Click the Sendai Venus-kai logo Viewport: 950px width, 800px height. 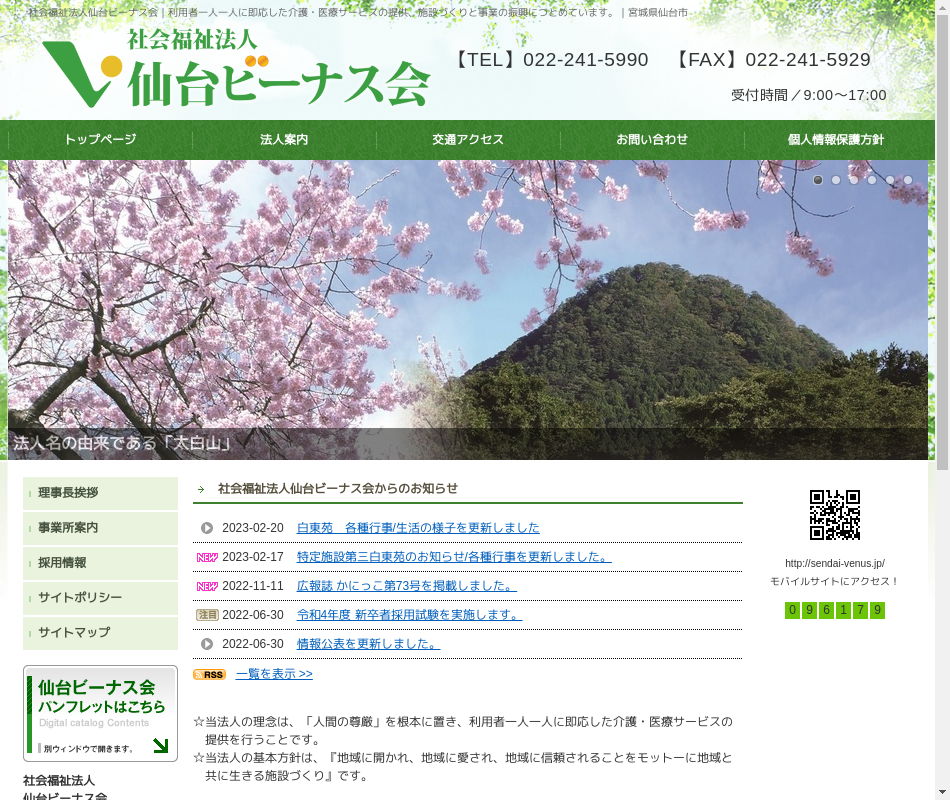pos(236,69)
